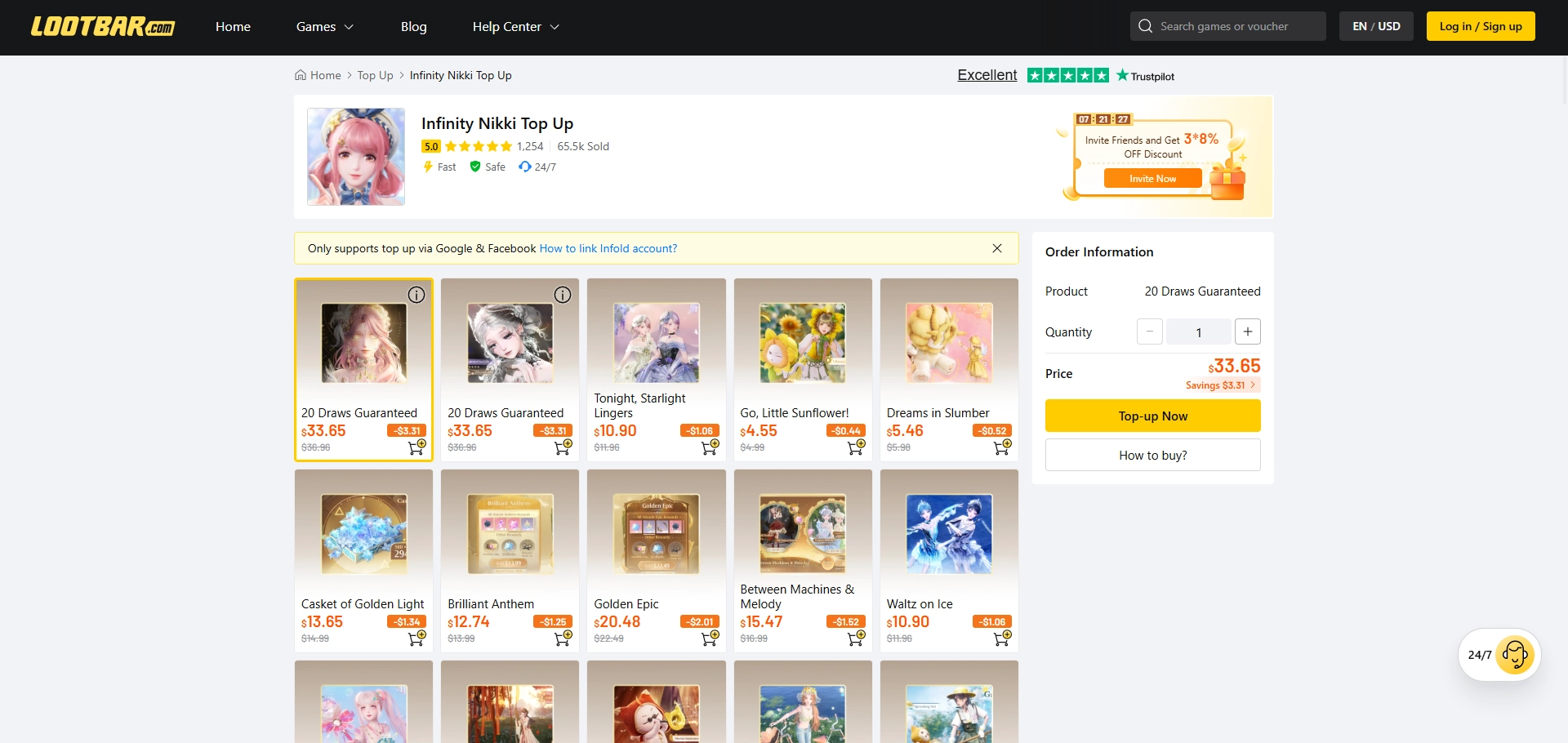
Task: Open the Blog page
Action: [414, 27]
